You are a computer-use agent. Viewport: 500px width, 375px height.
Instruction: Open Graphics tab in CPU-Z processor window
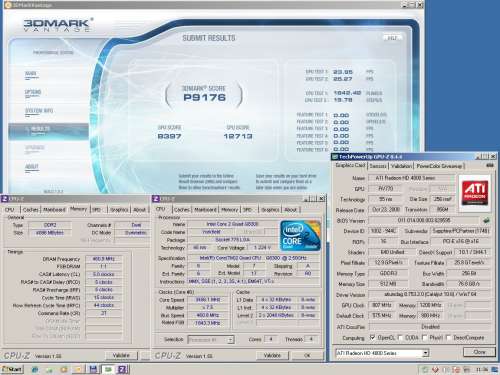(x=270, y=210)
